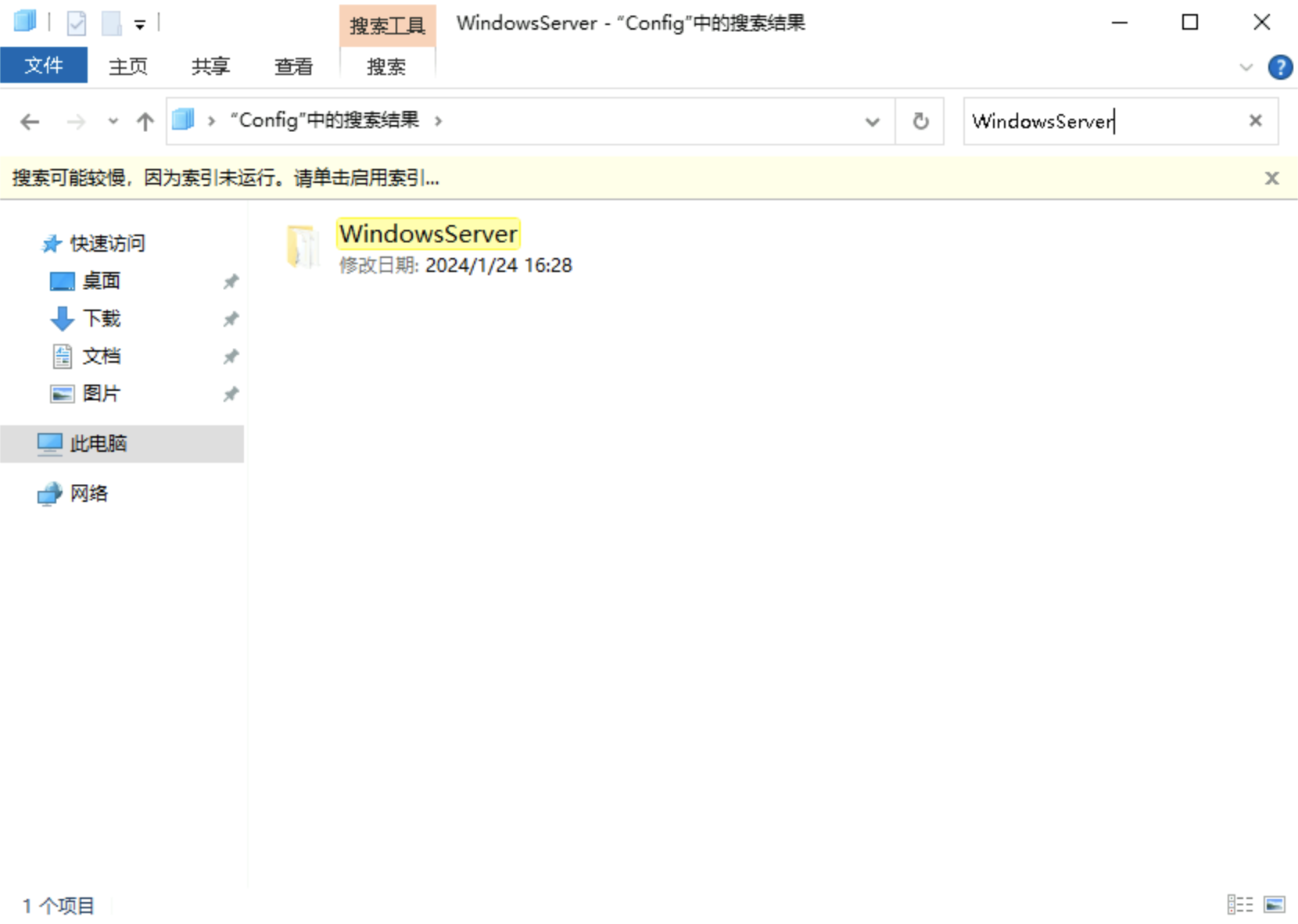Image resolution: width=1298 pixels, height=924 pixels.
Task: Open 桌面 in the navigation pane
Action: (102, 281)
